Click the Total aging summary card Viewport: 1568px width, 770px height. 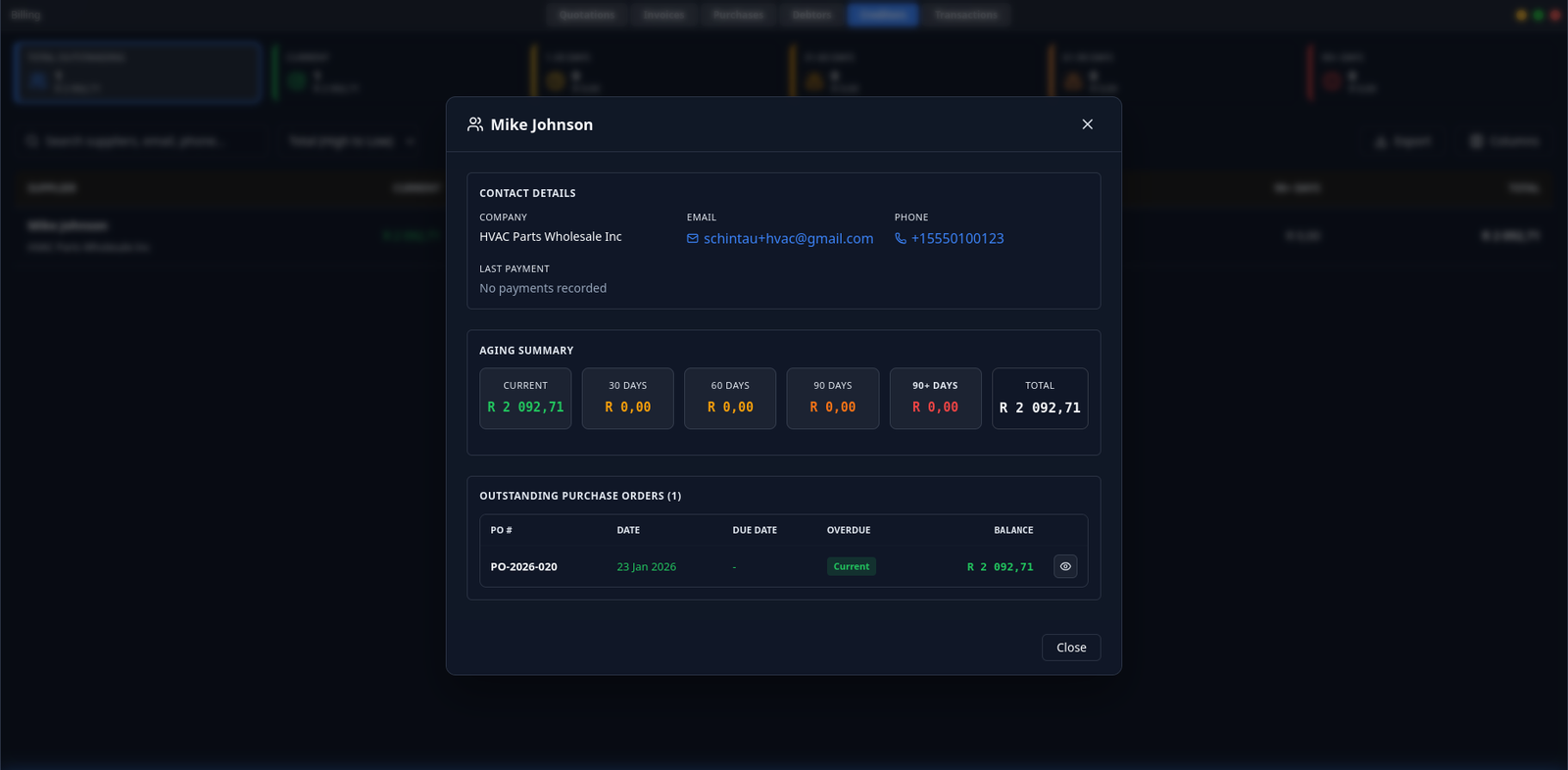pos(1040,398)
